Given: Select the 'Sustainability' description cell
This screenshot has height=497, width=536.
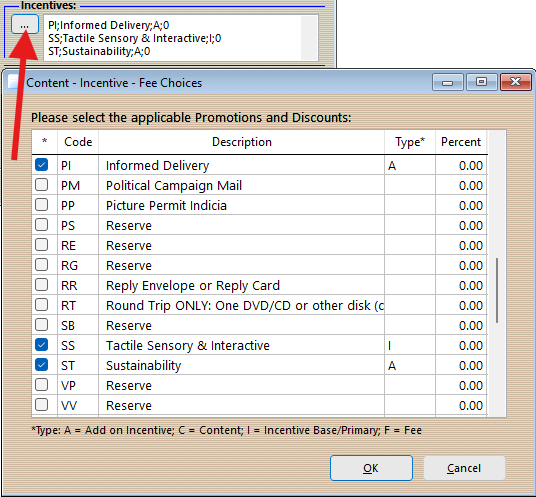Looking at the screenshot, I should coord(242,365).
